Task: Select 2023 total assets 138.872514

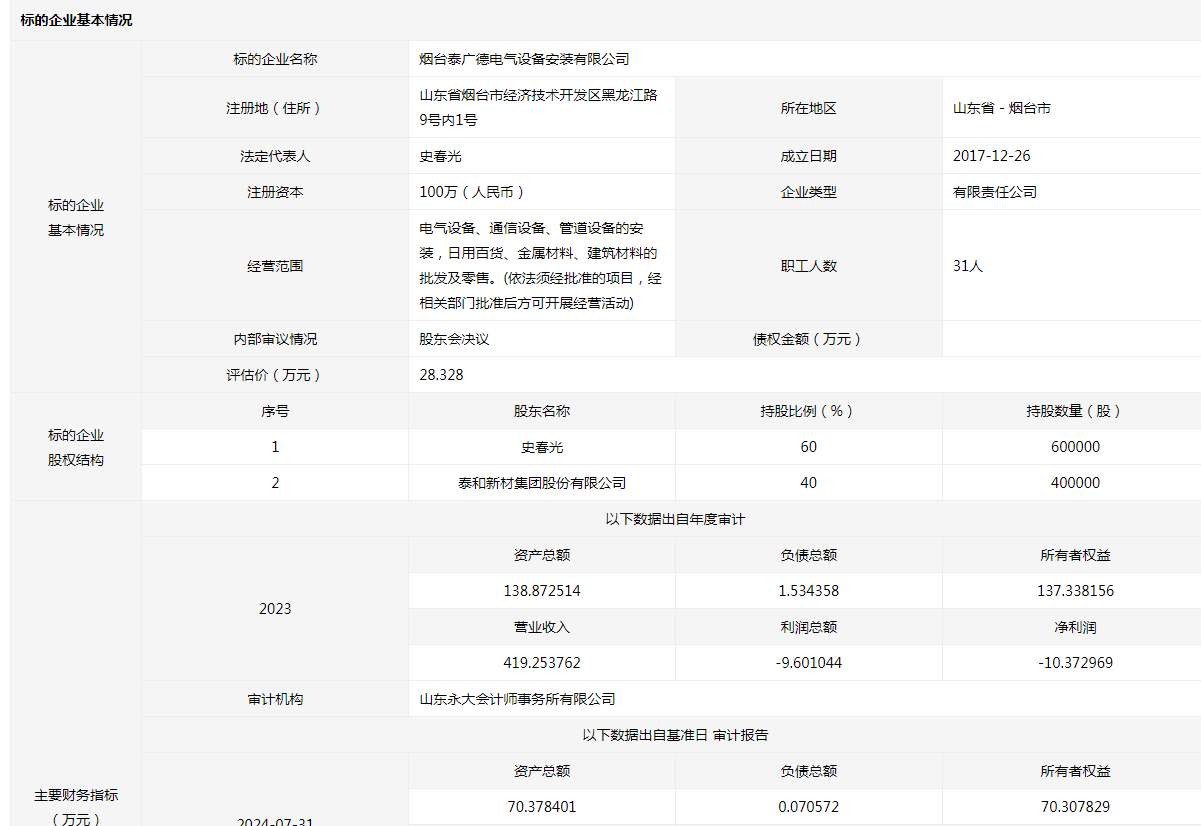Action: (542, 591)
